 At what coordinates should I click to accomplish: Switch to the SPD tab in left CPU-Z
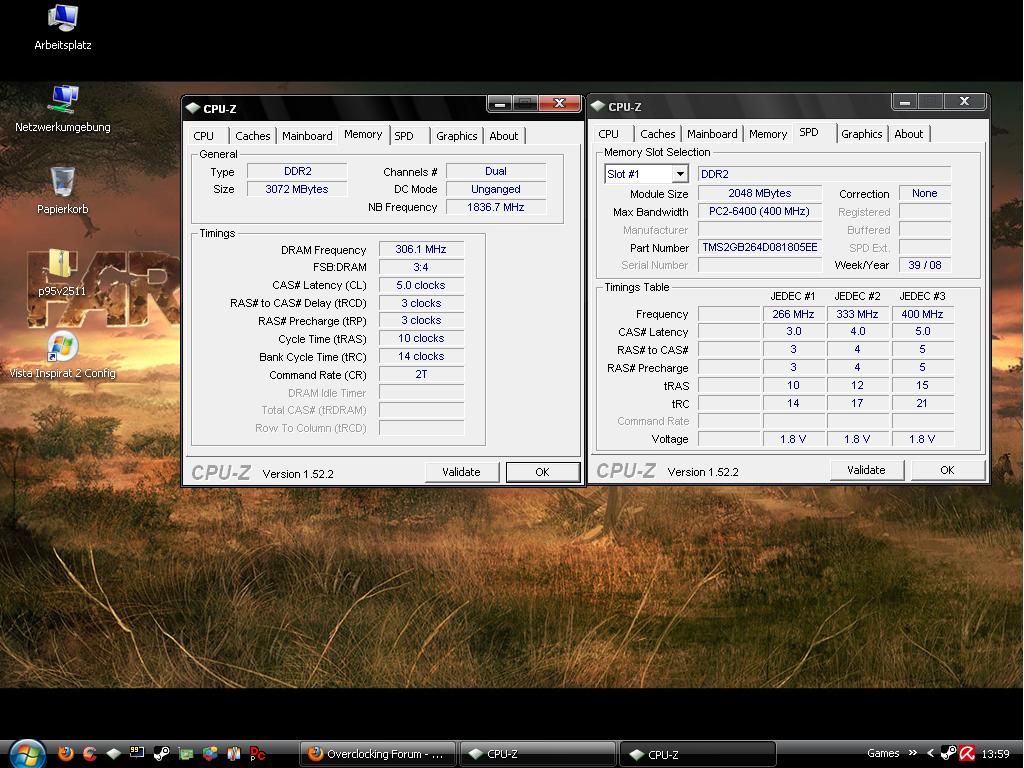click(x=403, y=136)
